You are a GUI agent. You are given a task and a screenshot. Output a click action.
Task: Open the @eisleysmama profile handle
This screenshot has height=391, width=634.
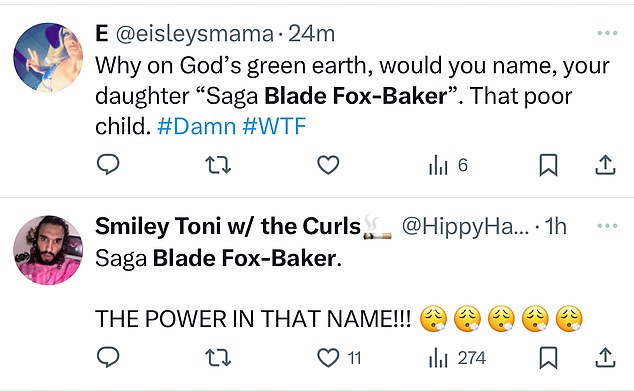click(x=195, y=34)
